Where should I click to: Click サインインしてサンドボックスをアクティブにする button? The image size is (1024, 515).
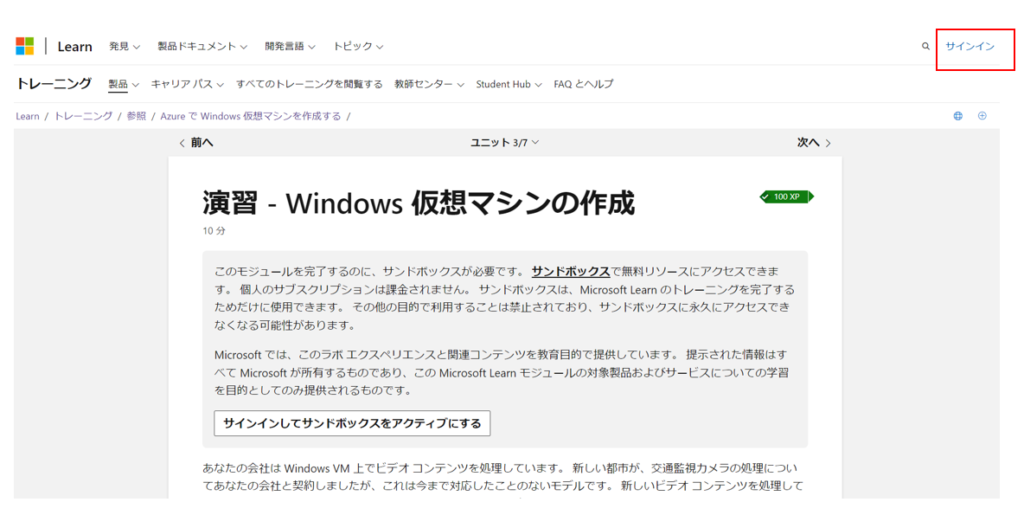point(352,423)
